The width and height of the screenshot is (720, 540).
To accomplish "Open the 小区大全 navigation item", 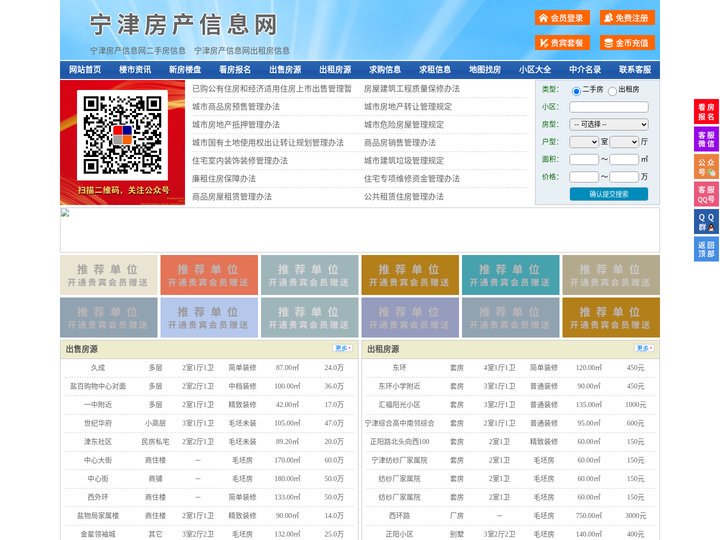I will 535,70.
